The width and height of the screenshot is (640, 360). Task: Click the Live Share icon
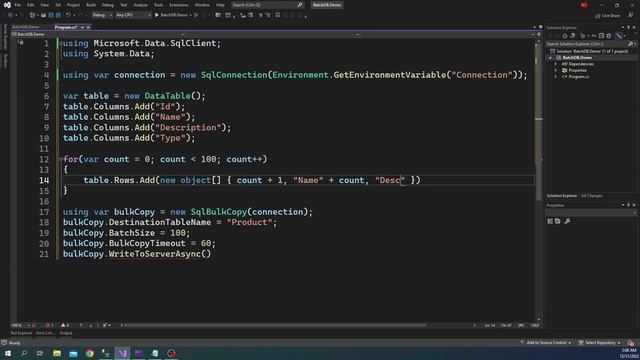click(598, 16)
